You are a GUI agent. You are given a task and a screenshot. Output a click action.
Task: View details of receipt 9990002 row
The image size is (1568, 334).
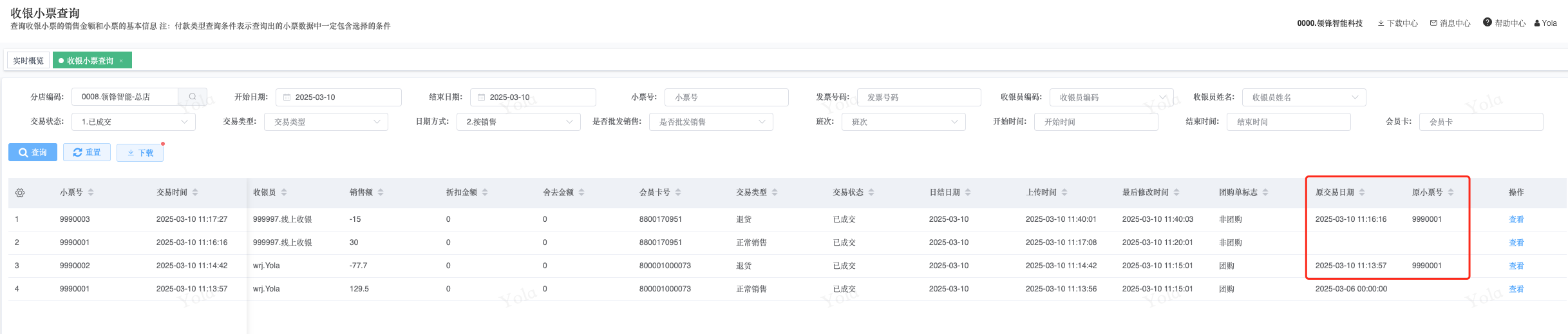click(1516, 266)
